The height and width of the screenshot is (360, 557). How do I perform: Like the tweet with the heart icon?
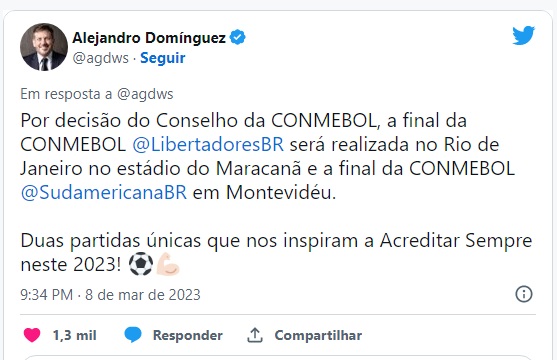click(x=32, y=335)
